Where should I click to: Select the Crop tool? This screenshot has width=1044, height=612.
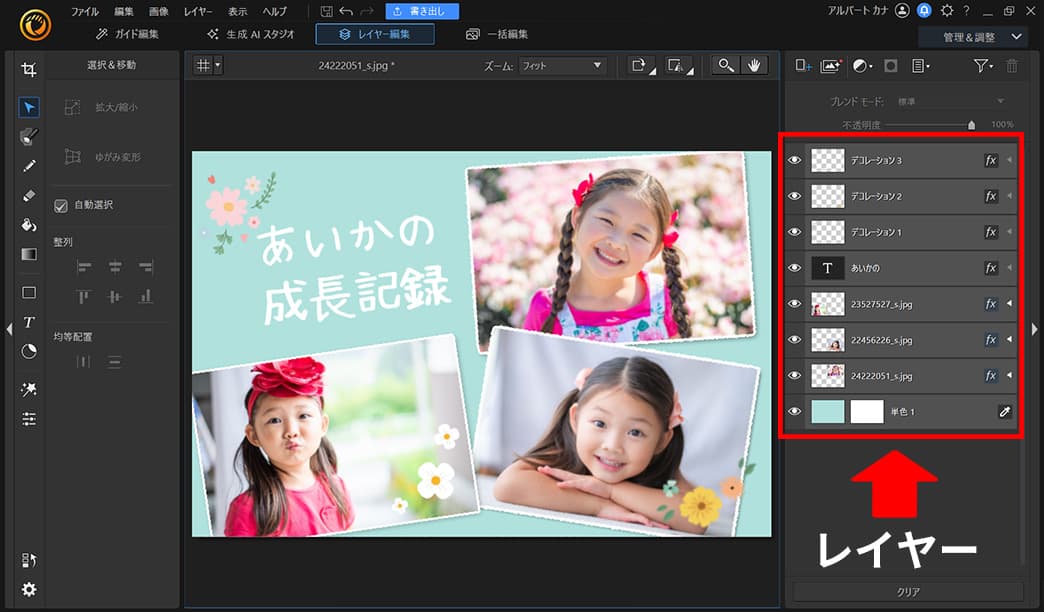pos(29,69)
